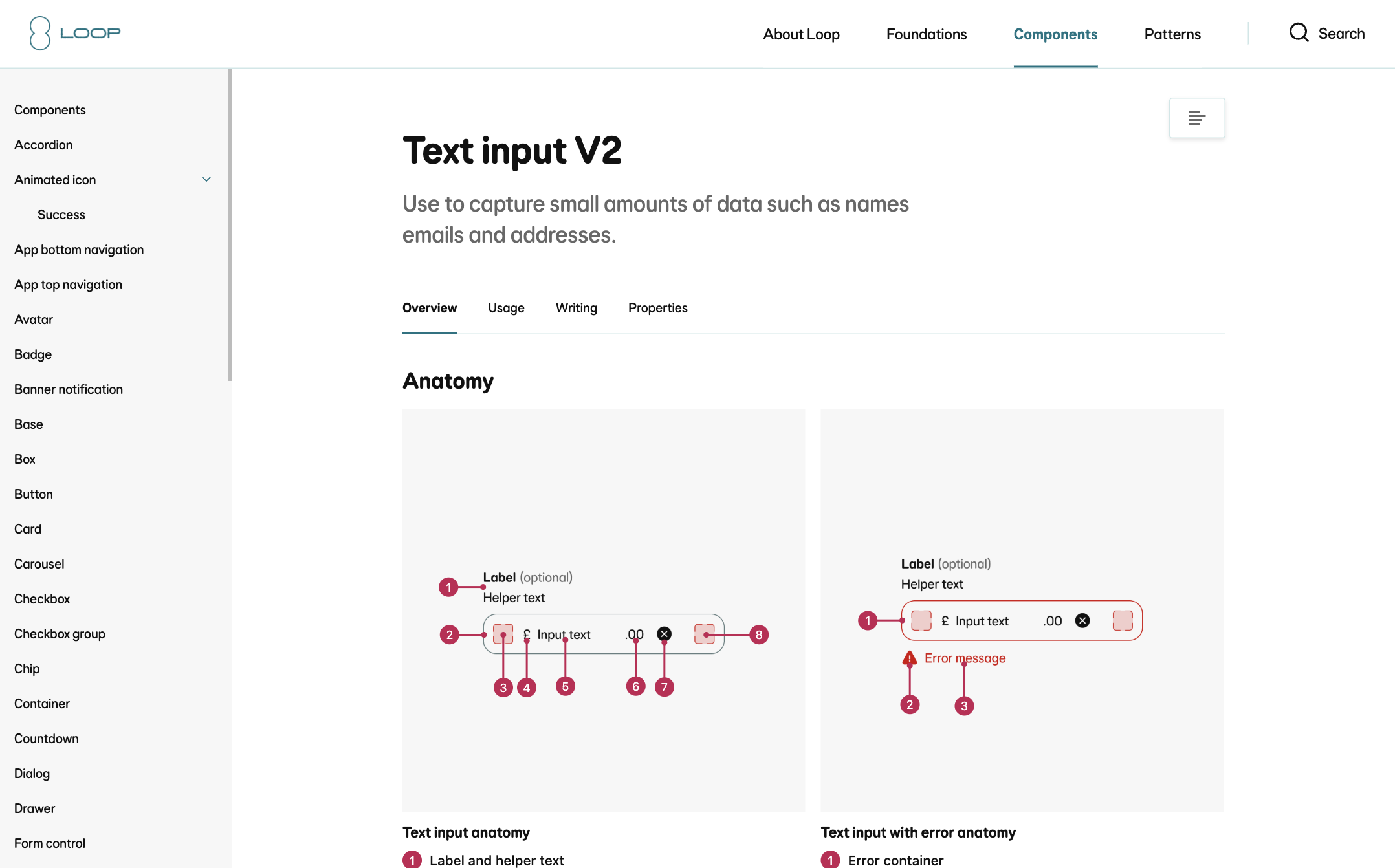Open the table of contents button
The image size is (1395, 868).
pos(1196,118)
